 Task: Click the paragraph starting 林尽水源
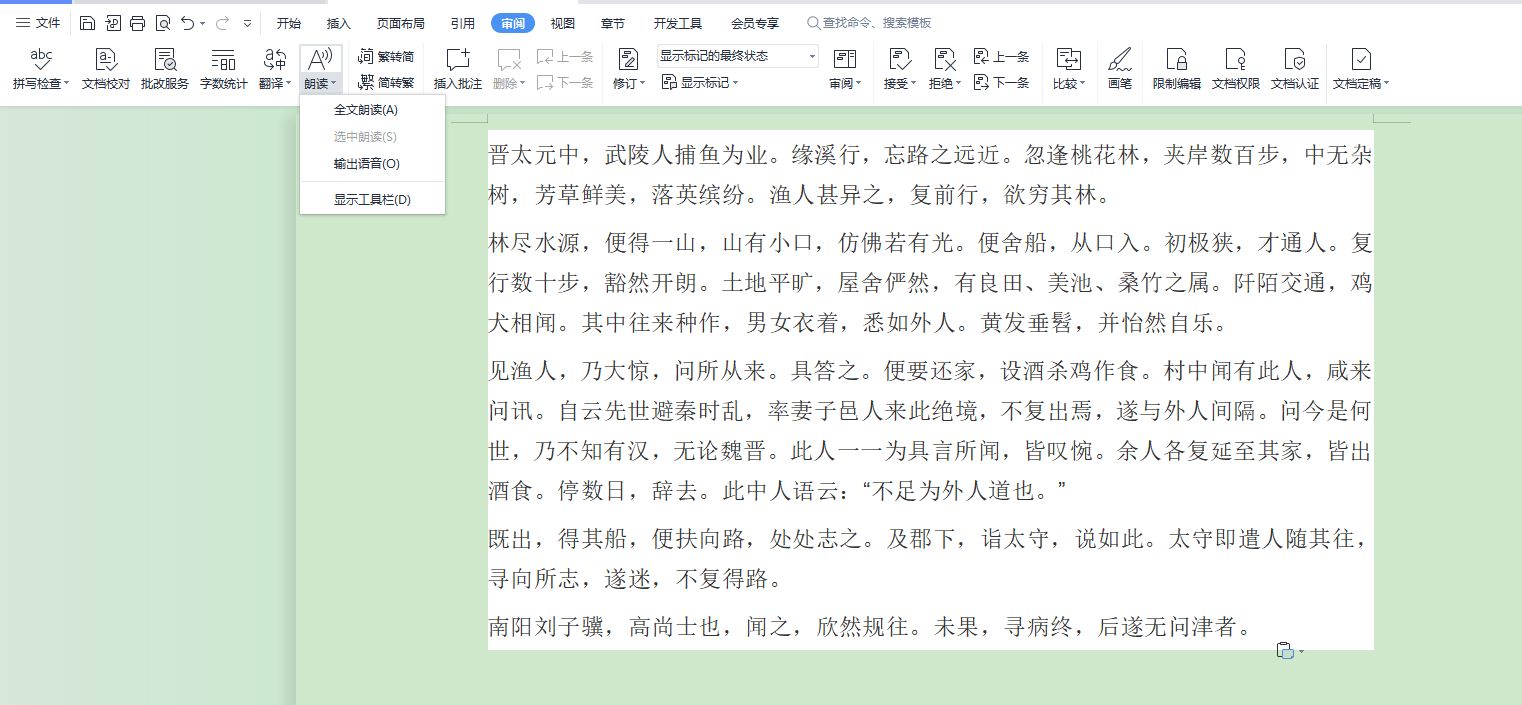[930, 282]
